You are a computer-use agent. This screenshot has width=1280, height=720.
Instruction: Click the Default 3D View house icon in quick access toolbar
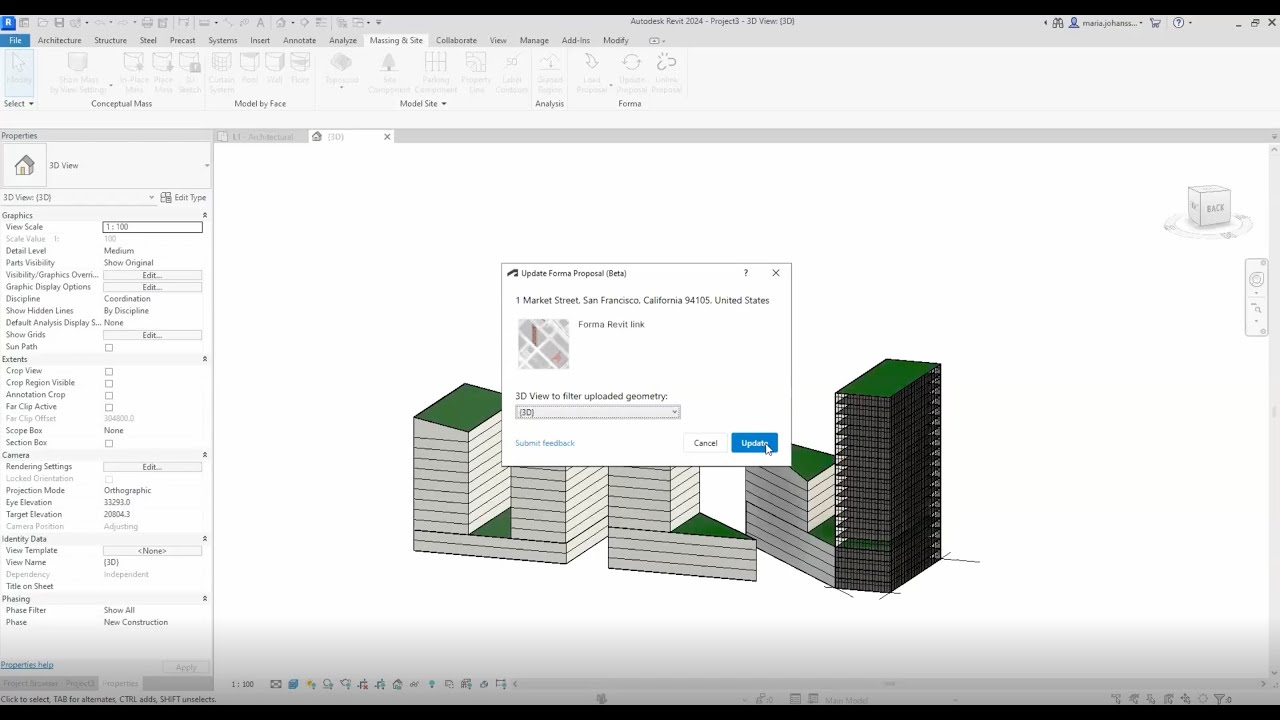[x=280, y=22]
